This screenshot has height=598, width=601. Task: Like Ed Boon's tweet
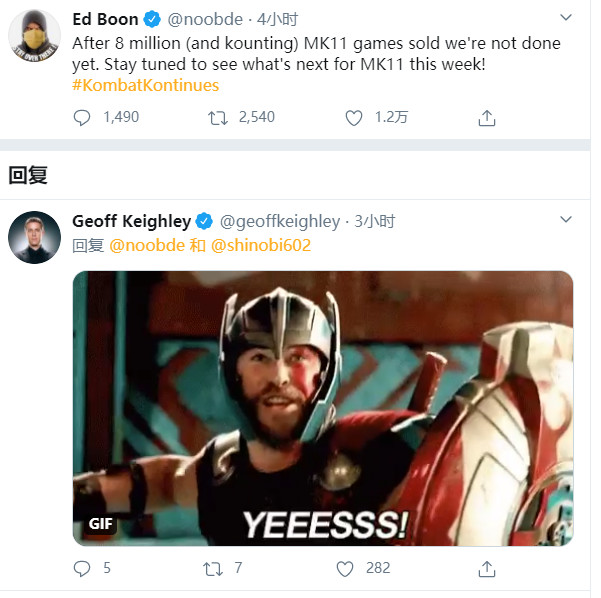coord(353,118)
